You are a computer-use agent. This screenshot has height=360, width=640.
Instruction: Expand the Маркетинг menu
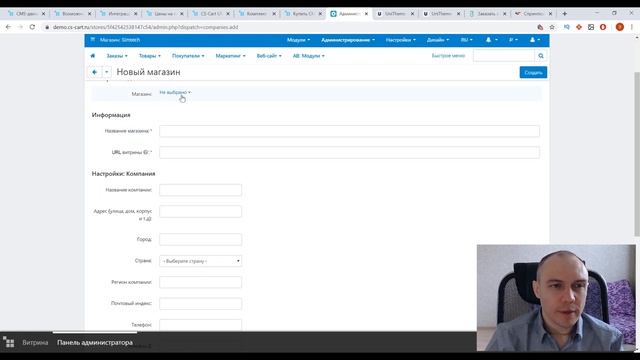coord(230,56)
